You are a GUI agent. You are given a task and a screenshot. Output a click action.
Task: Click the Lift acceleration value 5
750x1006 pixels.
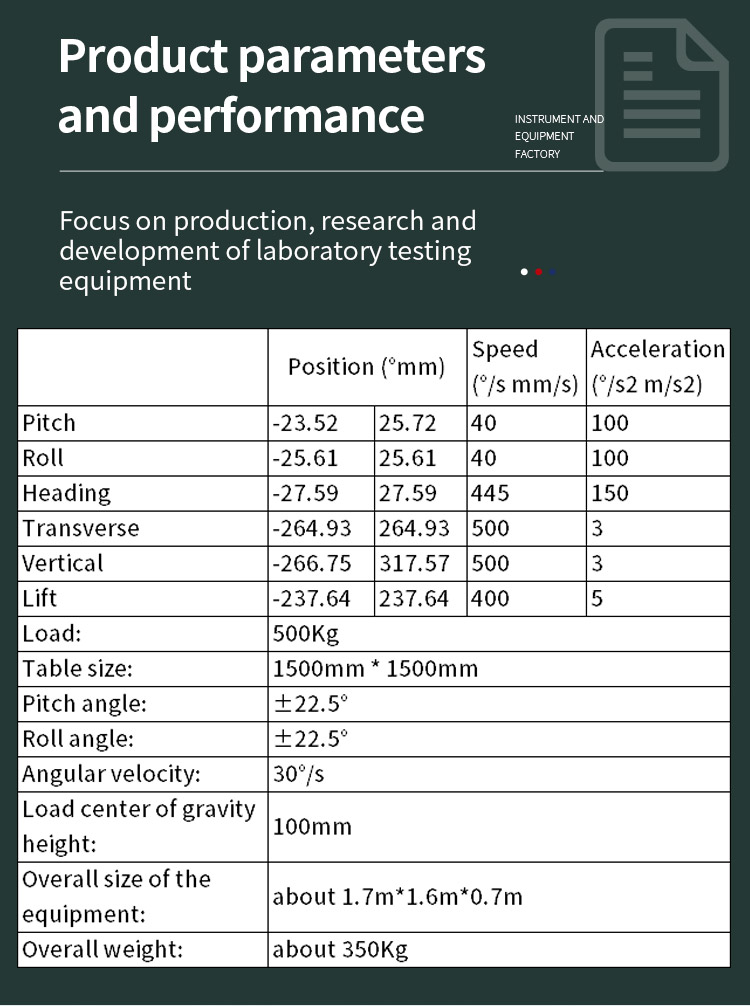click(x=597, y=599)
